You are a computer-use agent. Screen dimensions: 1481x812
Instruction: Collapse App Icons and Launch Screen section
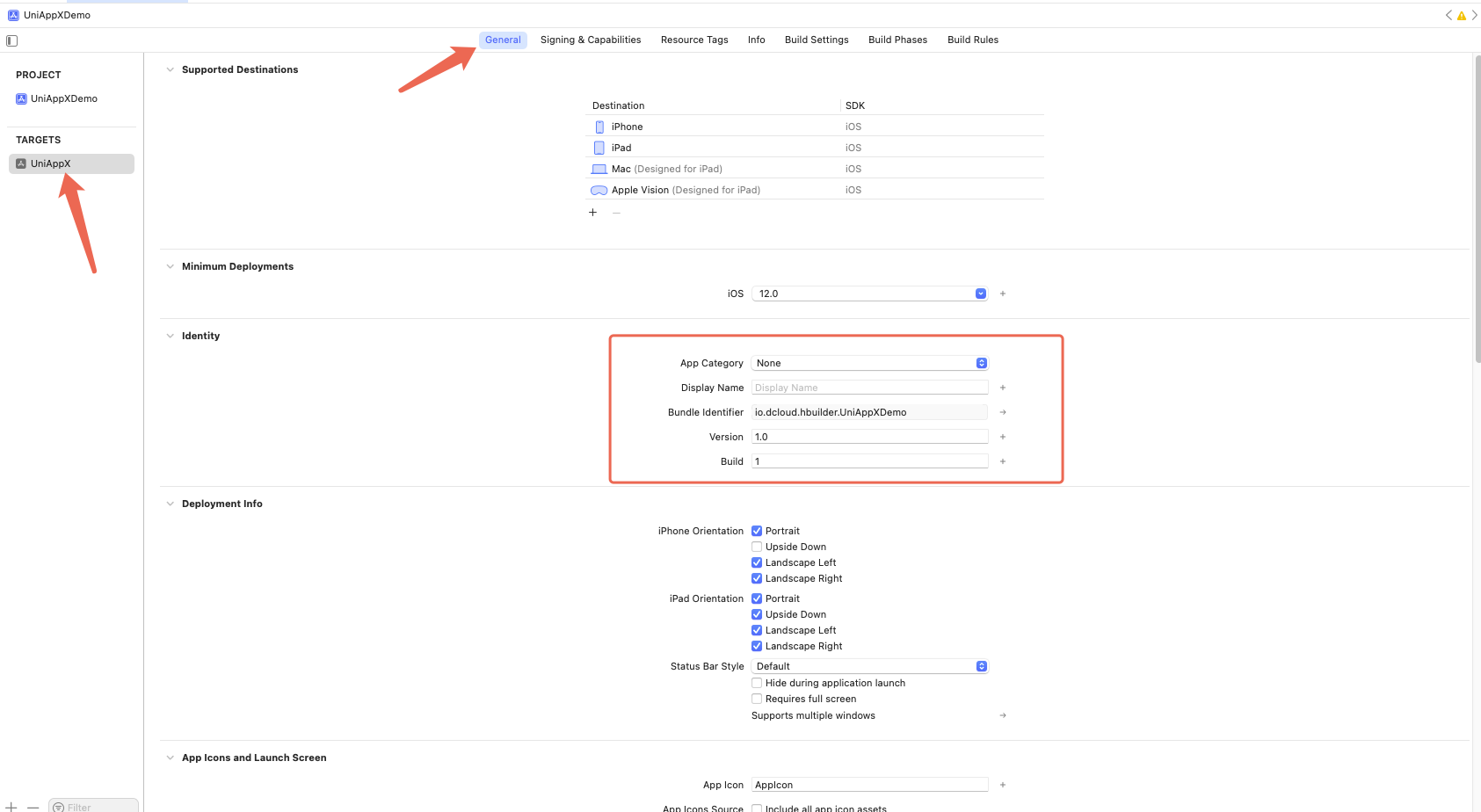pyautogui.click(x=170, y=758)
